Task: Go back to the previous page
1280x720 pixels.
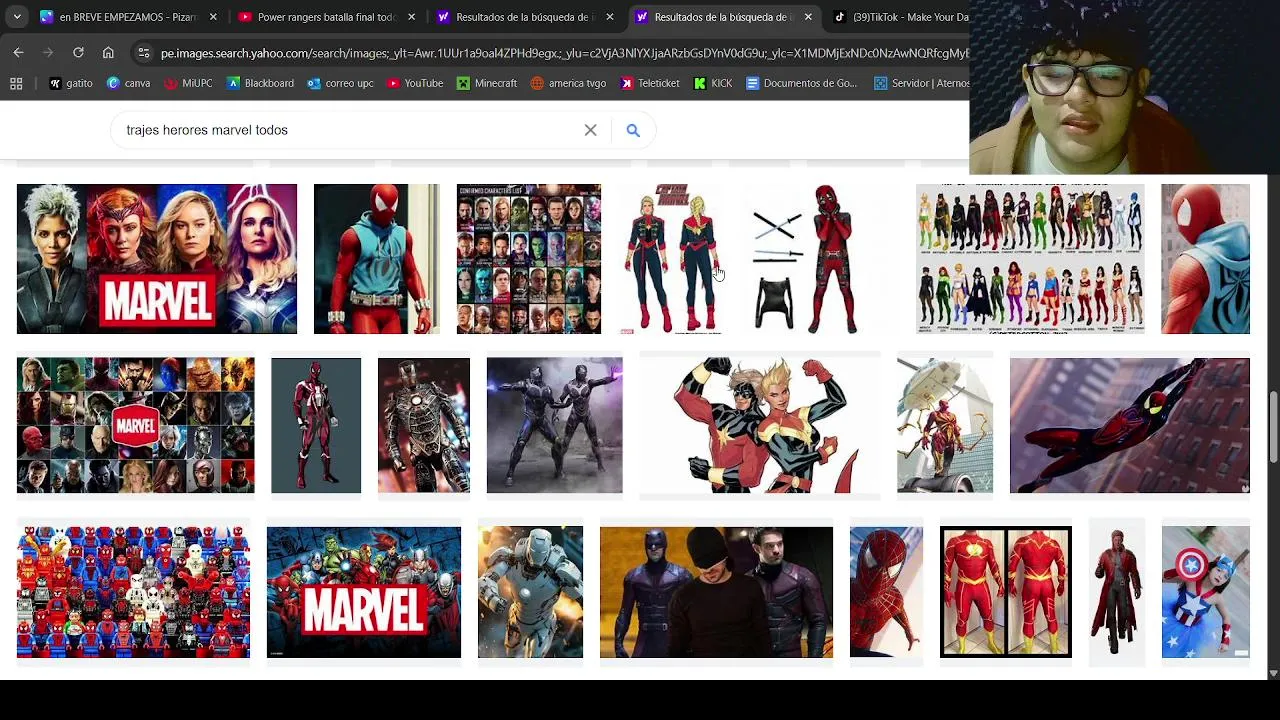Action: point(18,52)
